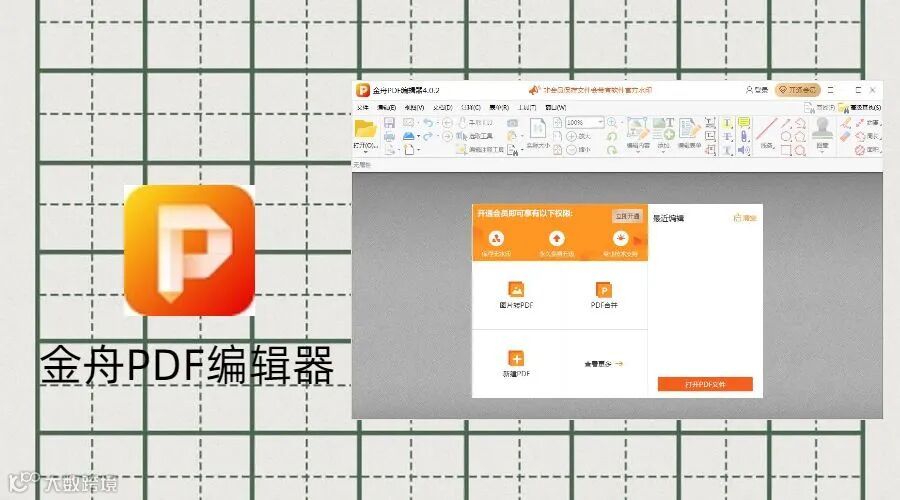Open a file with the yellow folder icon
Viewport: 900px width, 500px height.
point(365,129)
